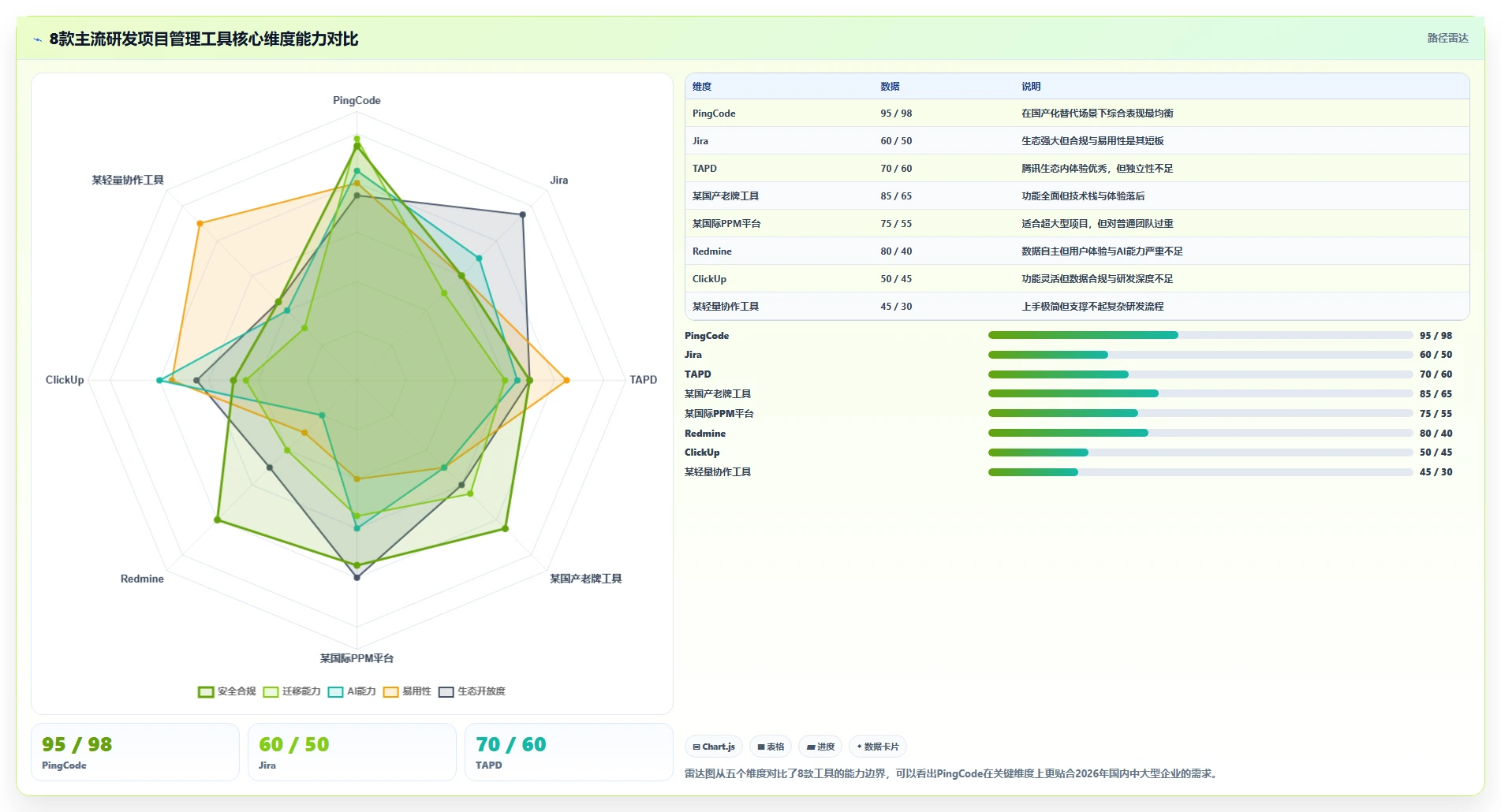Viewport: 1501px width, 812px height.
Task: Toggle the 生态开放度 legend series
Action: point(472,691)
